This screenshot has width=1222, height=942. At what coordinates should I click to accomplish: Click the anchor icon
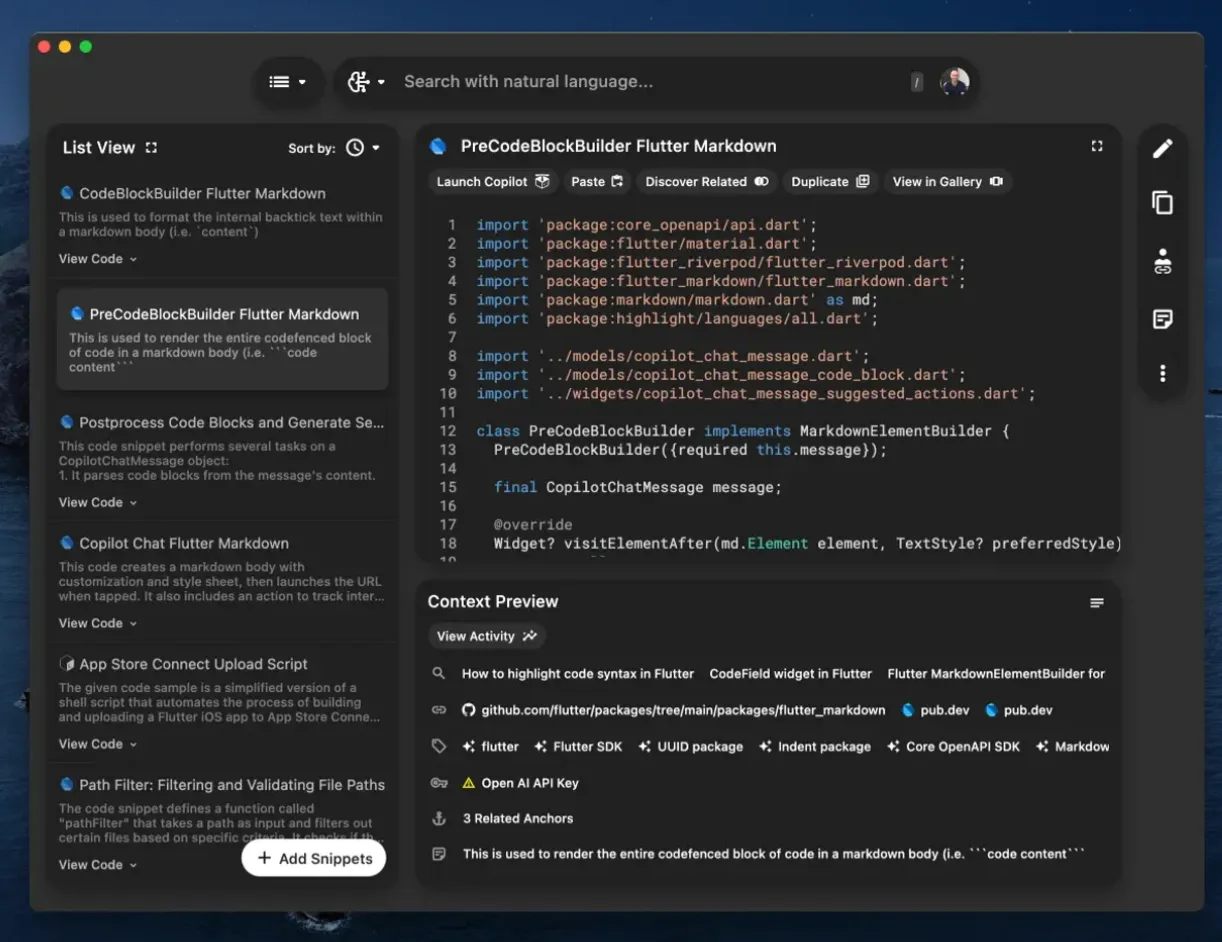(438, 818)
